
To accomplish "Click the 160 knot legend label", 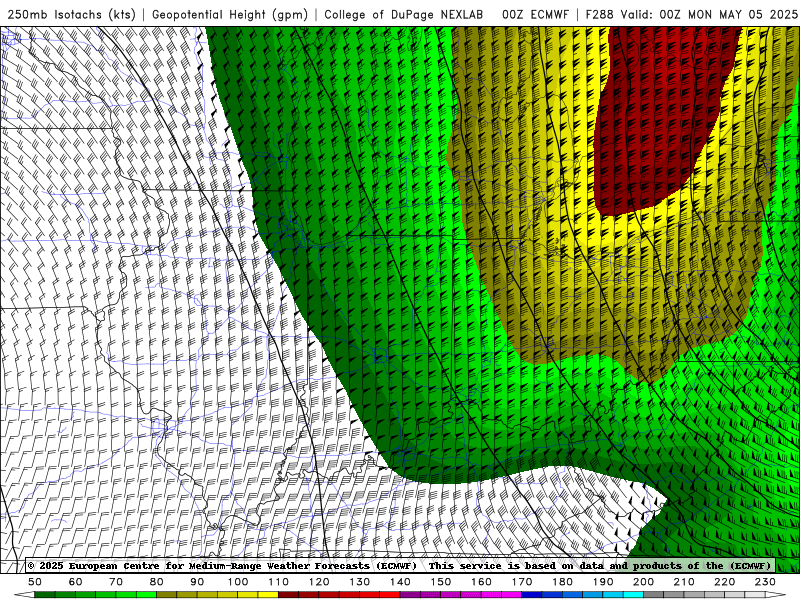I will (481, 582).
